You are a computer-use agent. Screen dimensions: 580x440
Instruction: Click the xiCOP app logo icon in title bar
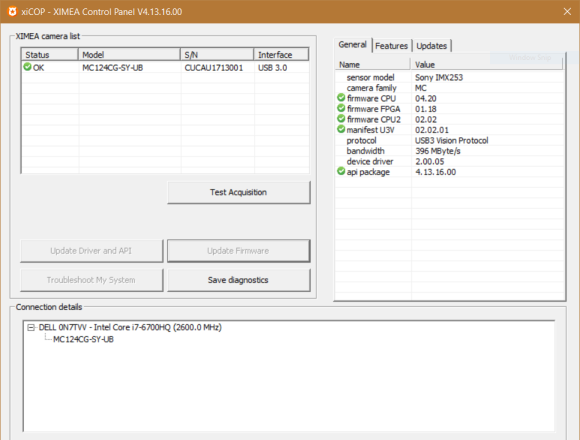coord(12,11)
